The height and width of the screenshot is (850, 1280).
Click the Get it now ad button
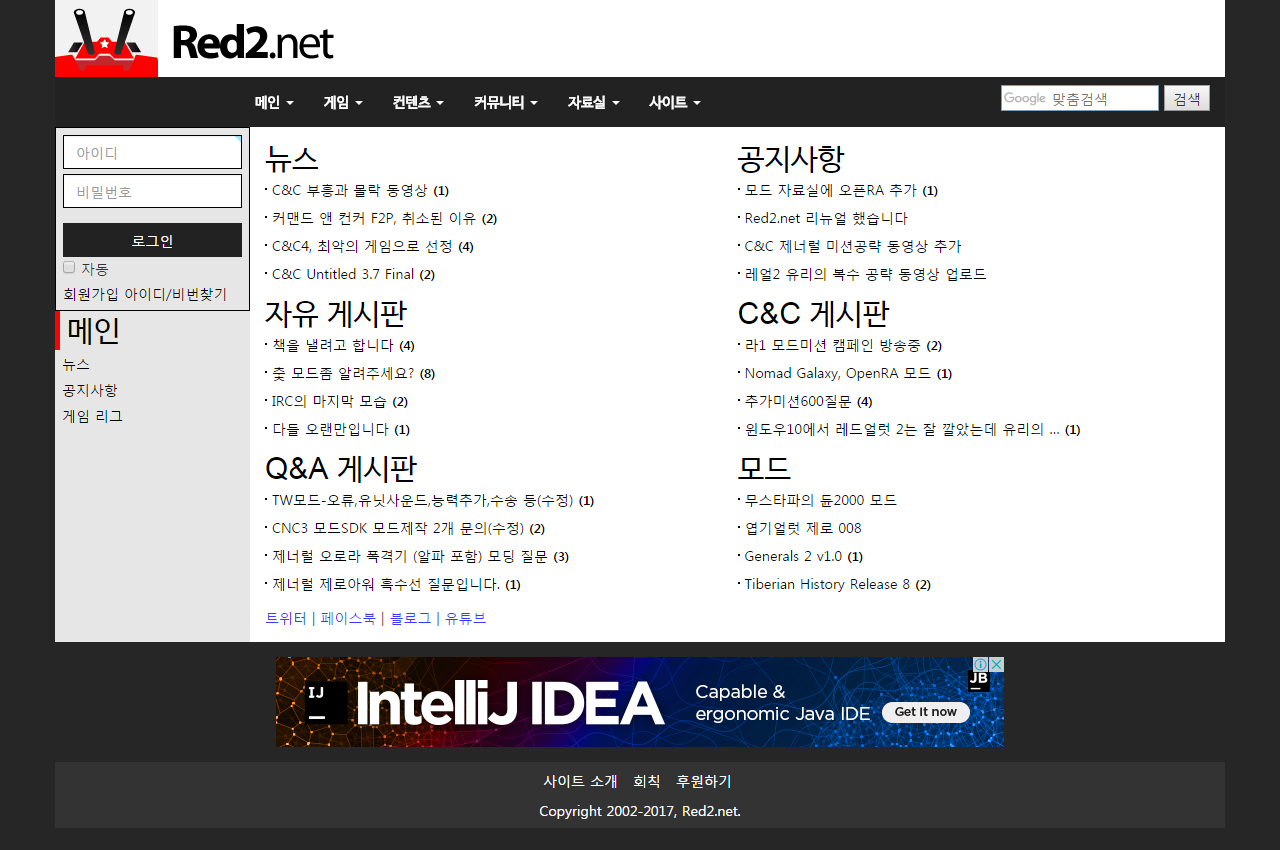[926, 712]
